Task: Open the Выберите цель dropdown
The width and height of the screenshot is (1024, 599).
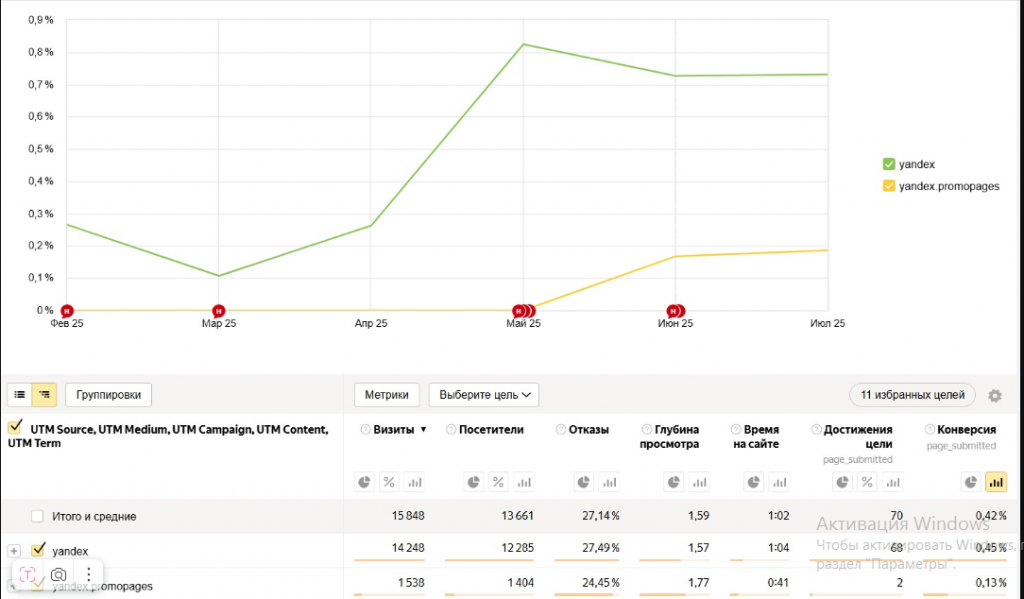Action: (x=484, y=395)
